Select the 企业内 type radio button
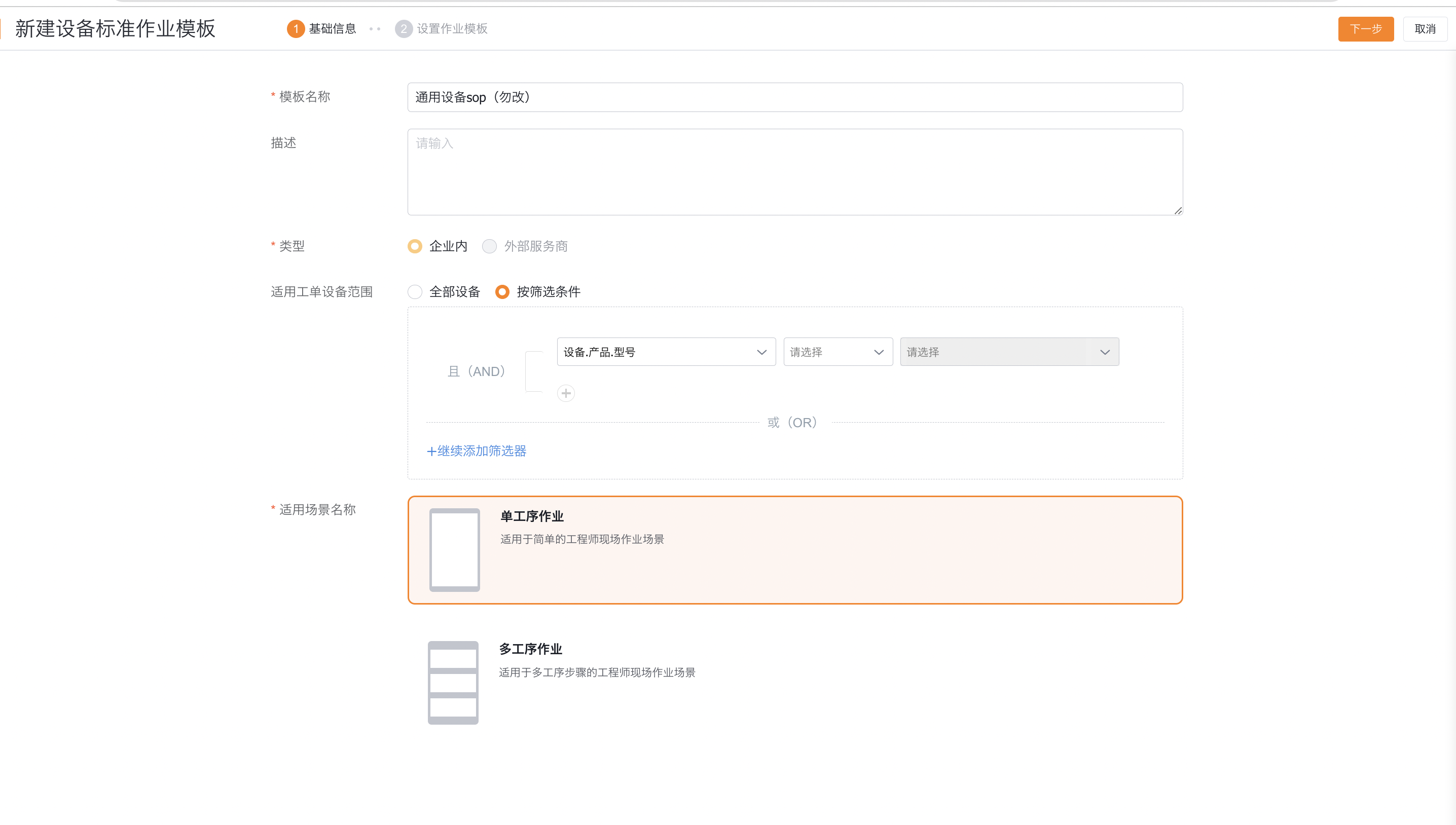The image size is (1456, 825). tap(415, 246)
